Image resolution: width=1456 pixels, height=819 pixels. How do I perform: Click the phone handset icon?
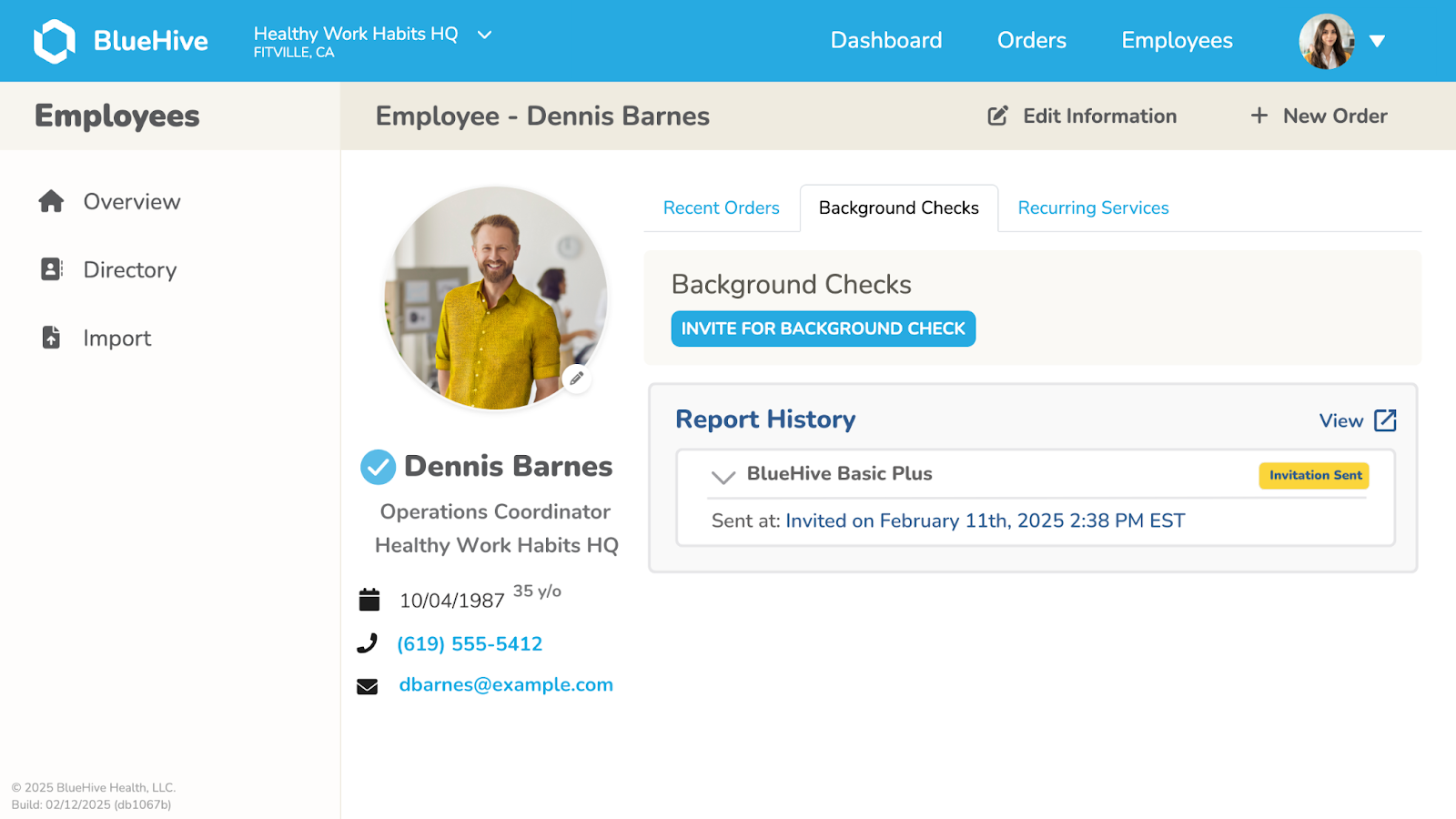[367, 643]
